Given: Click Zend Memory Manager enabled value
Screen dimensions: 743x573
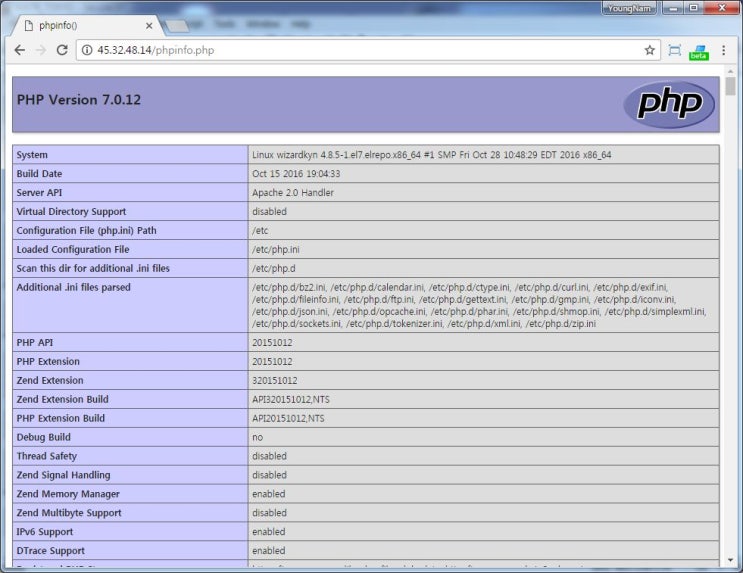Looking at the screenshot, I should tap(268, 494).
